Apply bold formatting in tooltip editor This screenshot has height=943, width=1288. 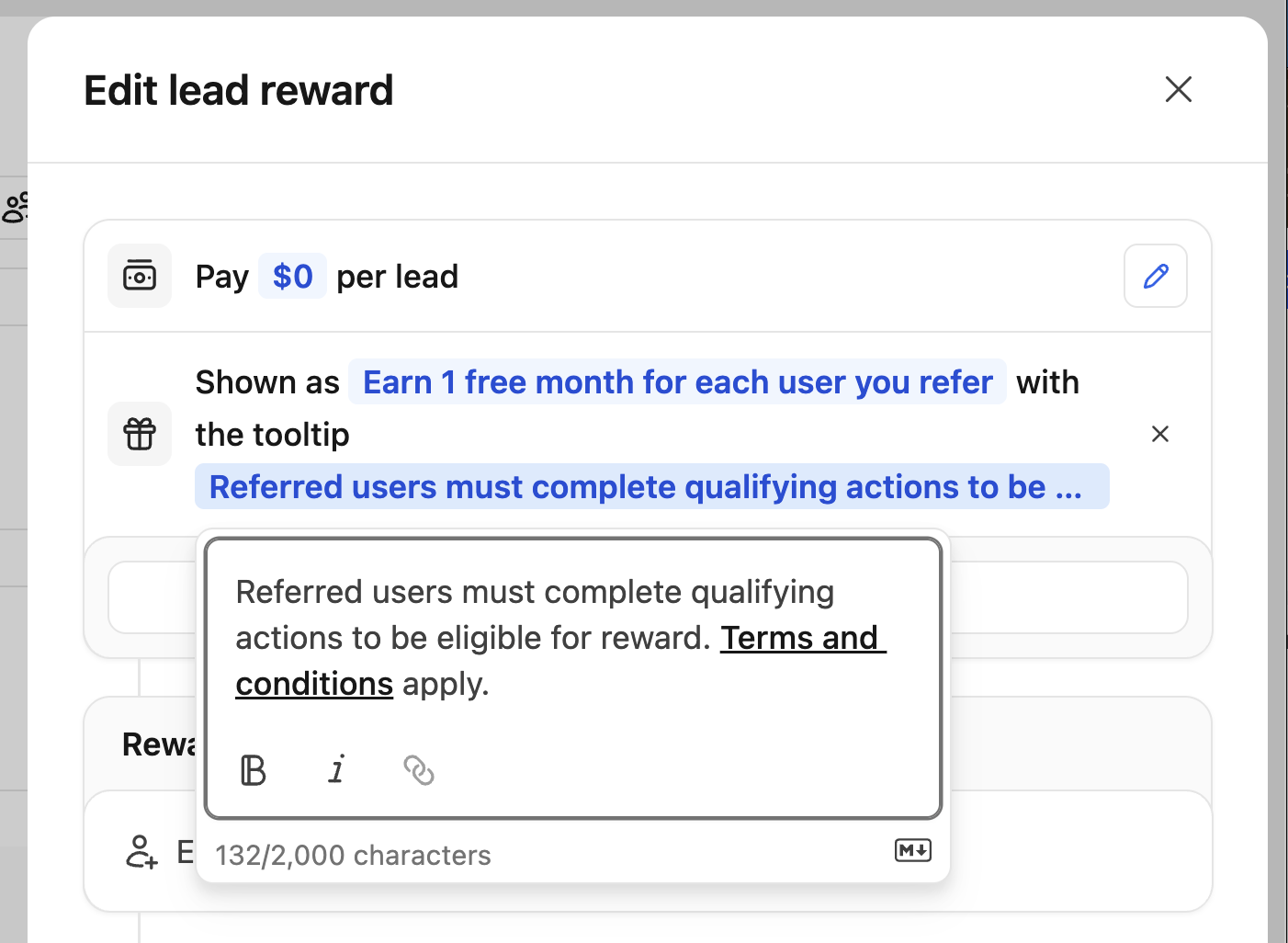click(254, 770)
